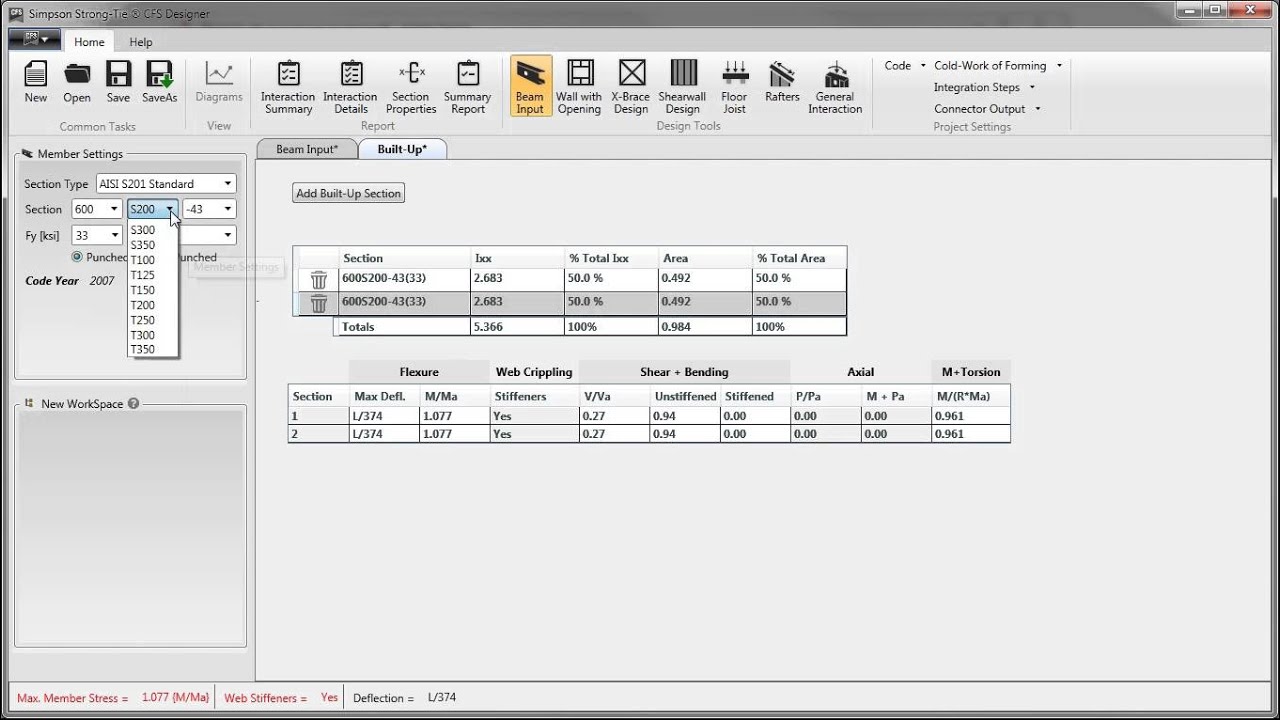
Task: Click the Ixx column header
Action: [516, 258]
